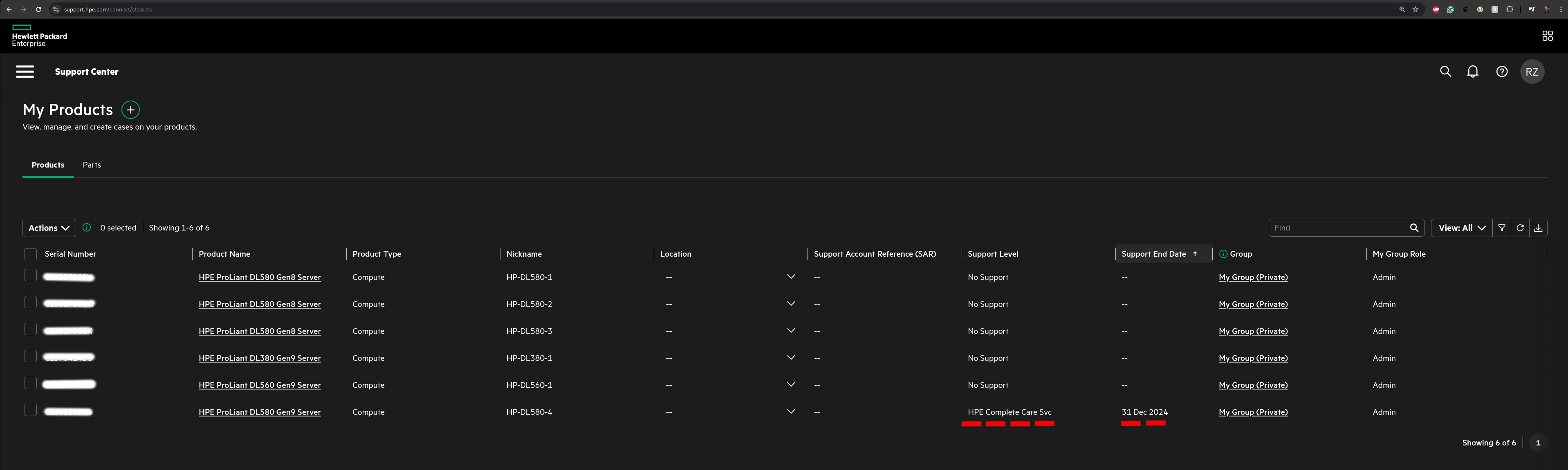
Task: Click the 31 Dec 2024 support end date
Action: coord(1144,412)
